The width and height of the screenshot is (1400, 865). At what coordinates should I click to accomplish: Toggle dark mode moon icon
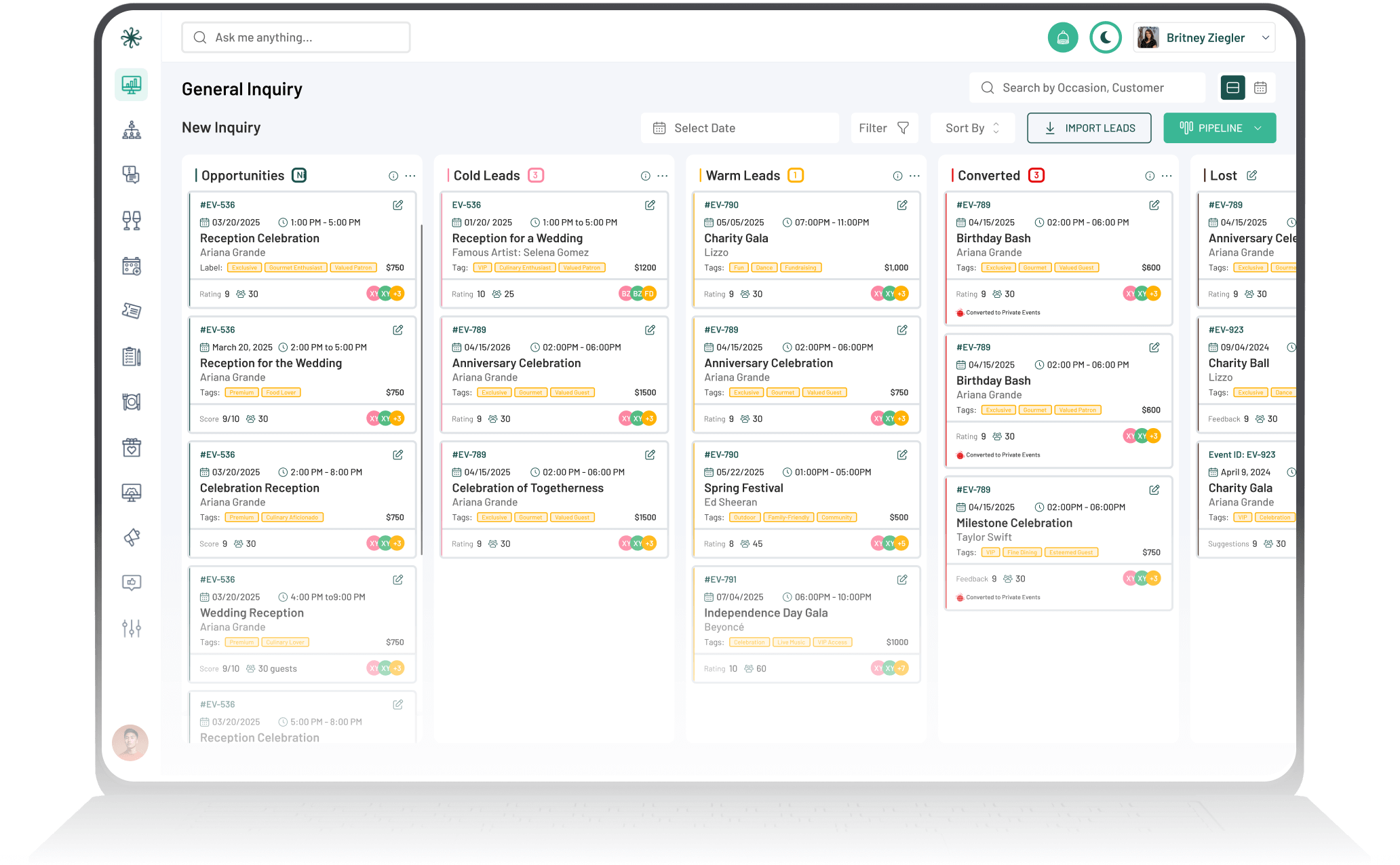pos(1106,38)
